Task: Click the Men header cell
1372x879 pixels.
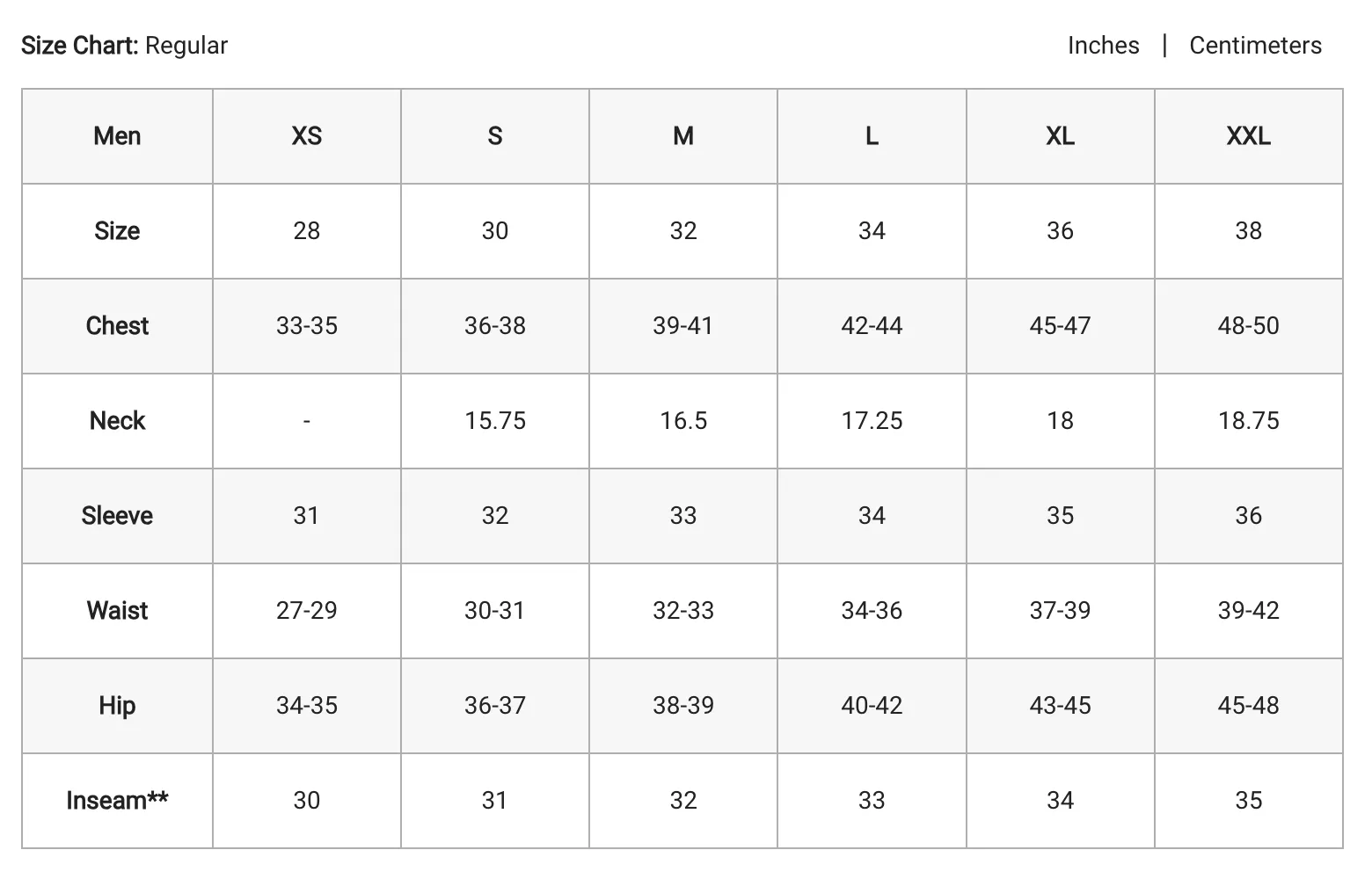Action: (x=117, y=136)
